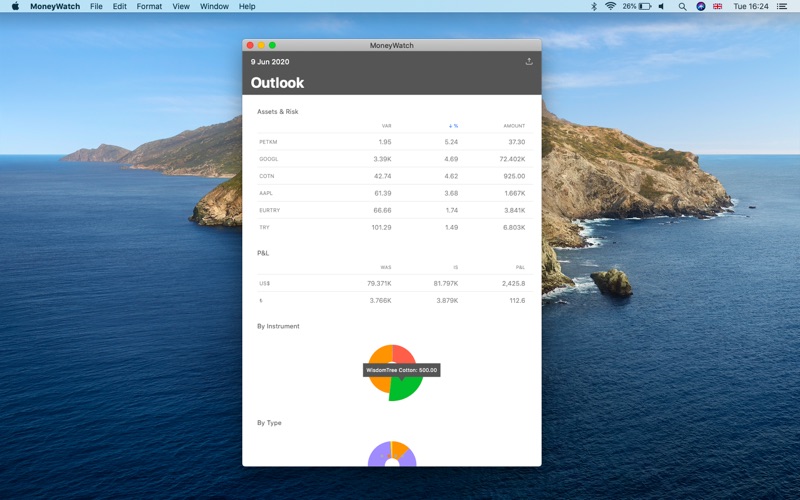Open the Apple menu
Image resolution: width=800 pixels, height=500 pixels.
(15, 6)
